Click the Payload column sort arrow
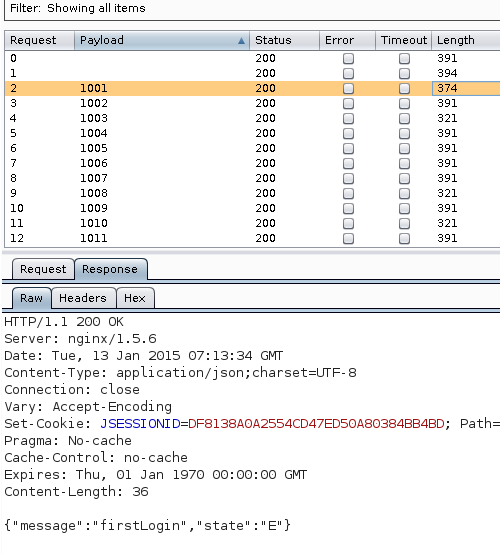500x554 pixels. [241, 41]
